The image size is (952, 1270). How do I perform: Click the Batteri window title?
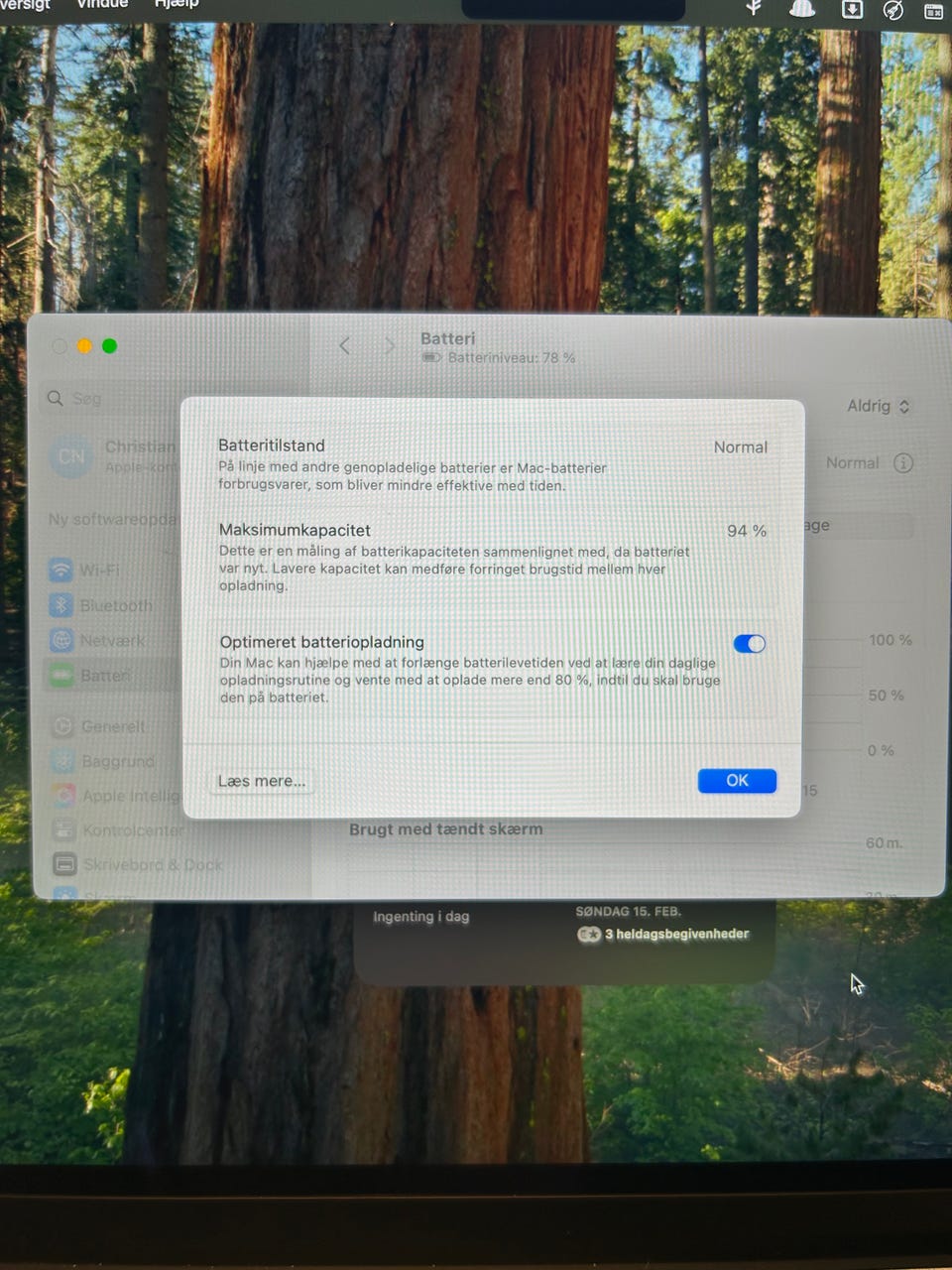click(447, 338)
